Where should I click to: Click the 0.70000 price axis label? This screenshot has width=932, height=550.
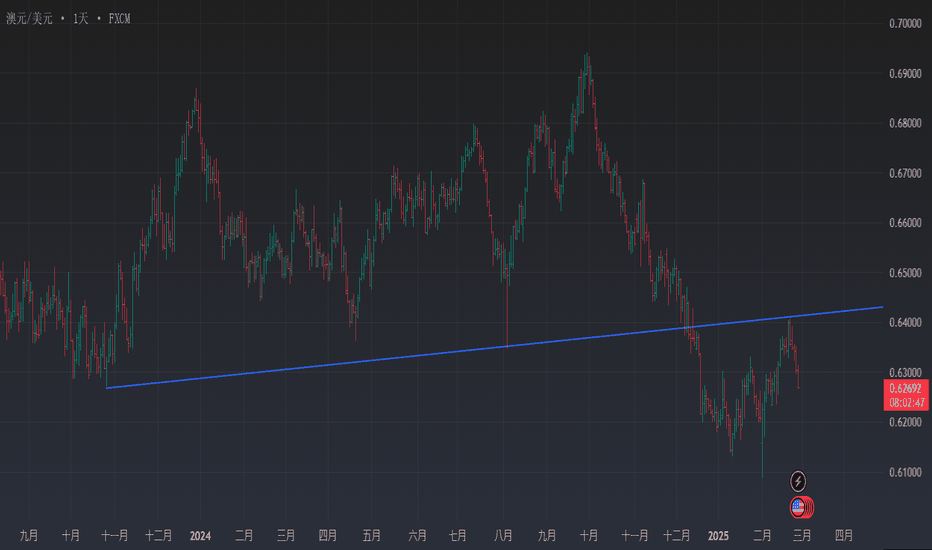coord(906,23)
